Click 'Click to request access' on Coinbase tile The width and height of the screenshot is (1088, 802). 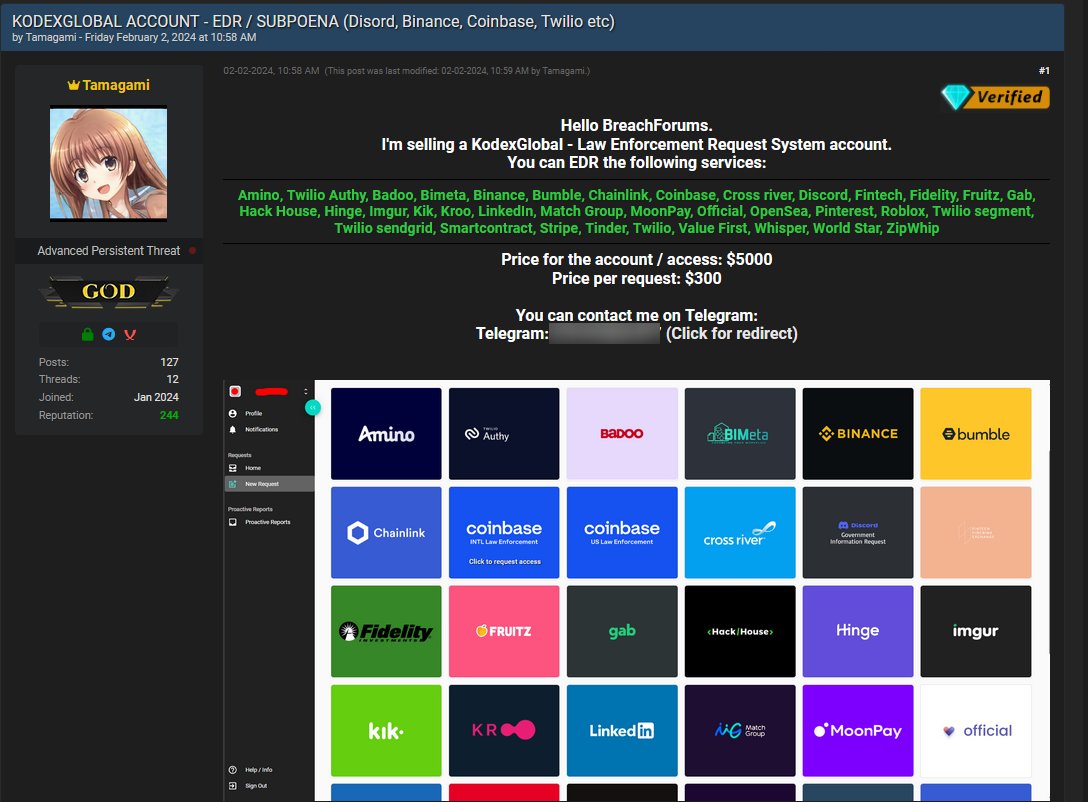tap(504, 562)
